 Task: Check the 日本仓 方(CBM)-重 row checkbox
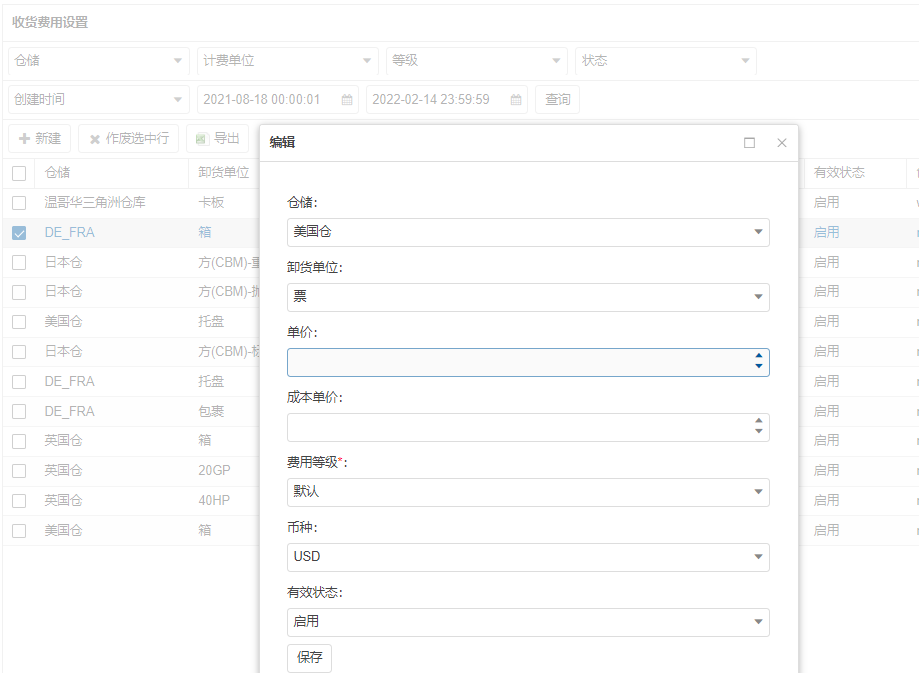click(x=19, y=263)
